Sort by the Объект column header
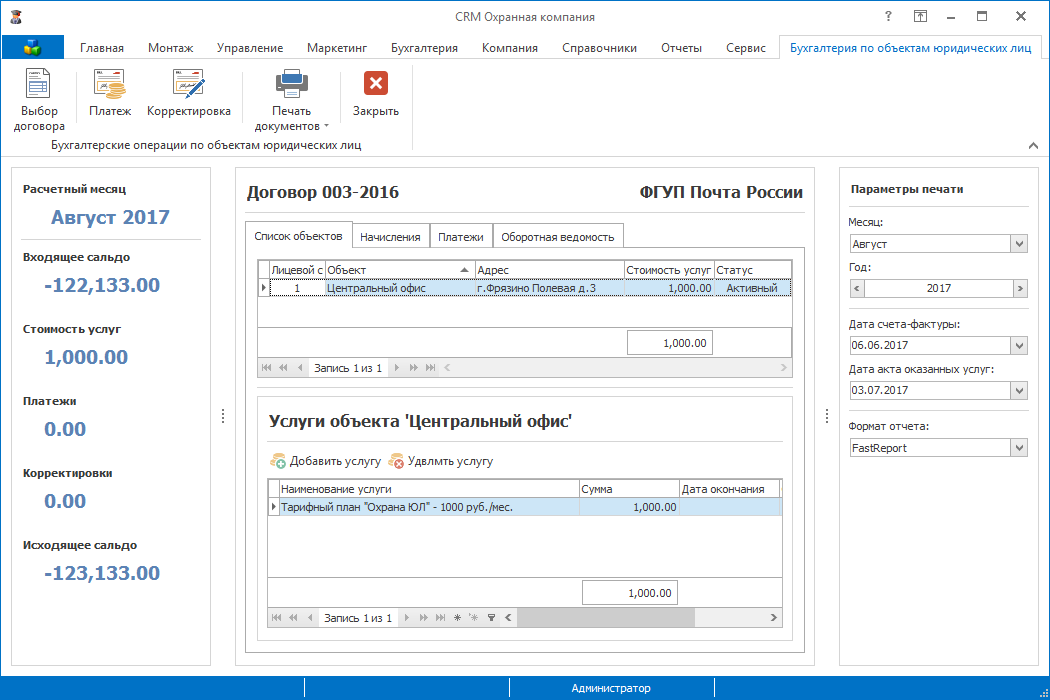 400,270
